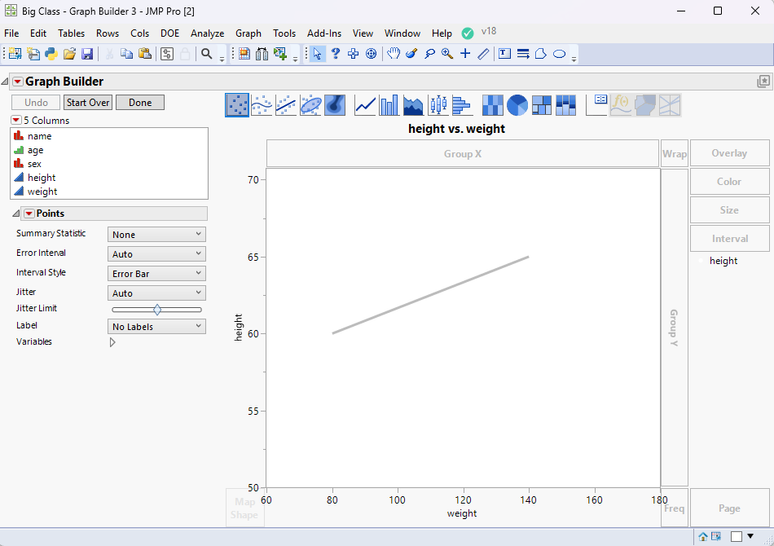Image resolution: width=774 pixels, height=546 pixels.
Task: Click the Done button
Action: pos(140,102)
